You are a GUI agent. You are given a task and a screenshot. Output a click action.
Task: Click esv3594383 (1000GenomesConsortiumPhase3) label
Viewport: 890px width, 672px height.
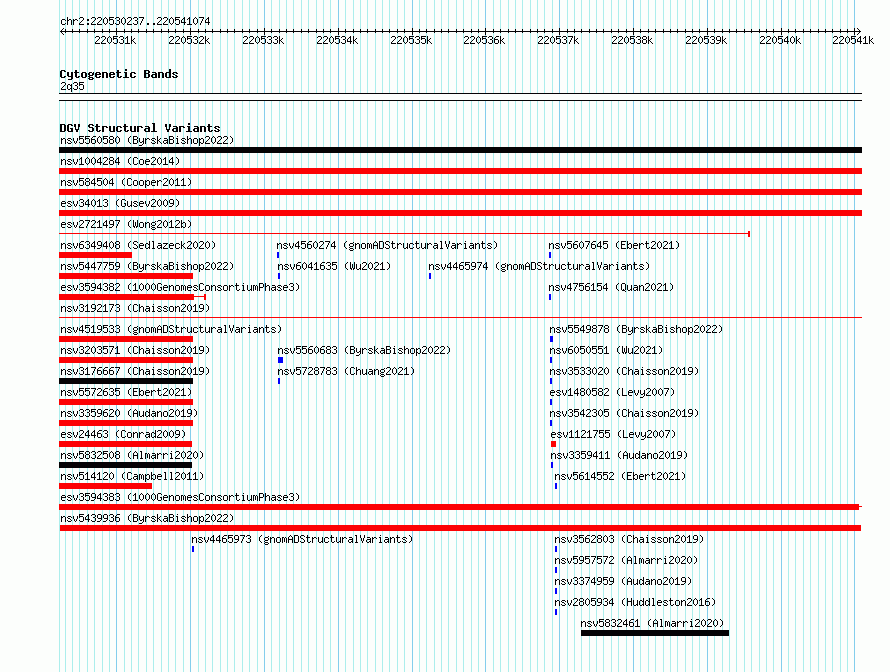[x=180, y=497]
